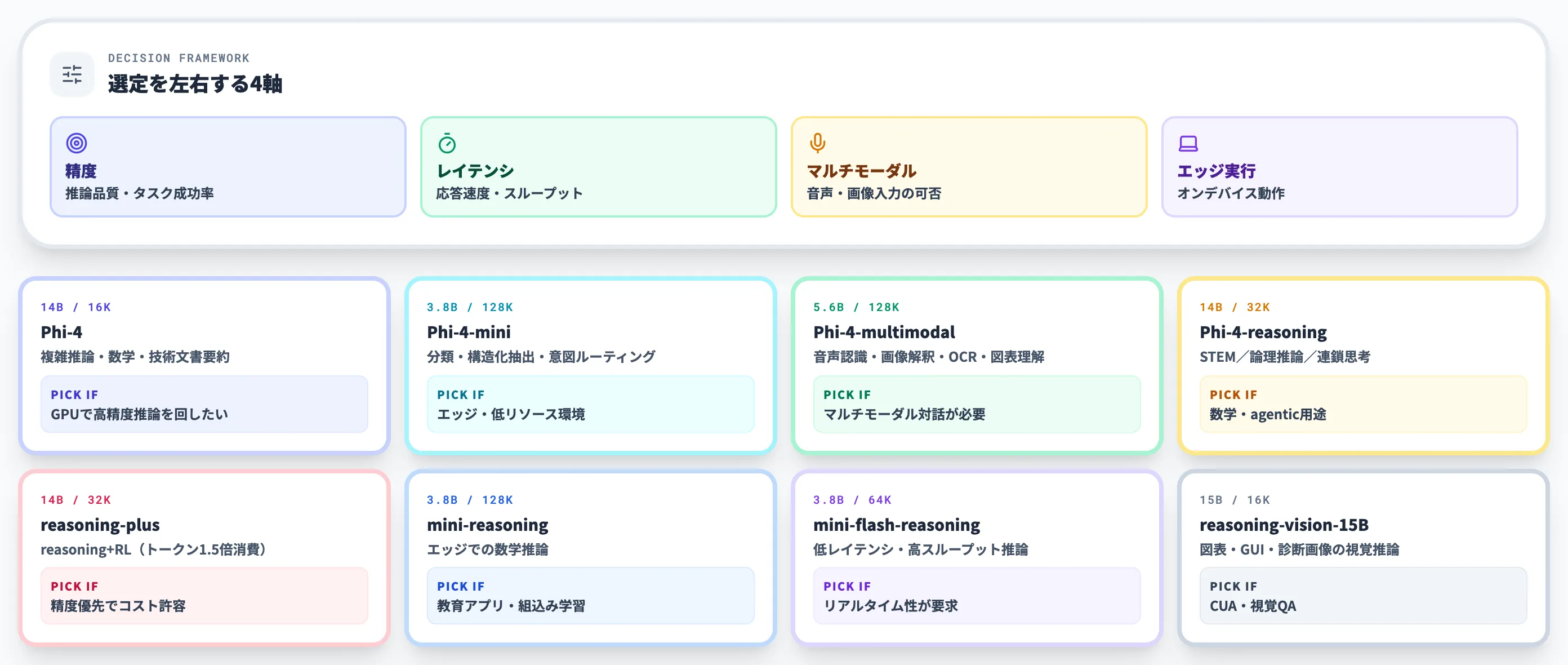1568x665 pixels.
Task: Click the sliders icon beside the Decision Framework heading
Action: tap(72, 74)
